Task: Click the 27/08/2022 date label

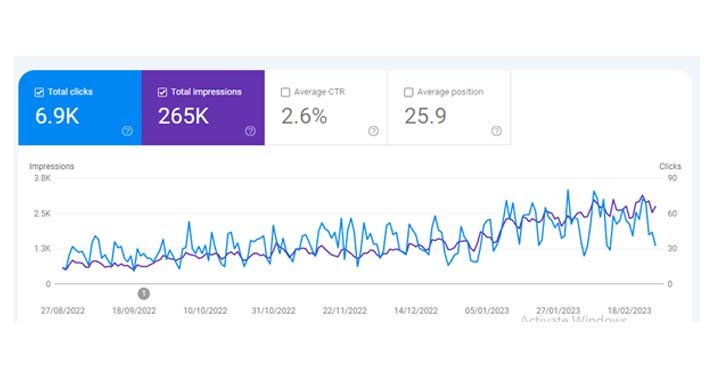Action: (63, 311)
